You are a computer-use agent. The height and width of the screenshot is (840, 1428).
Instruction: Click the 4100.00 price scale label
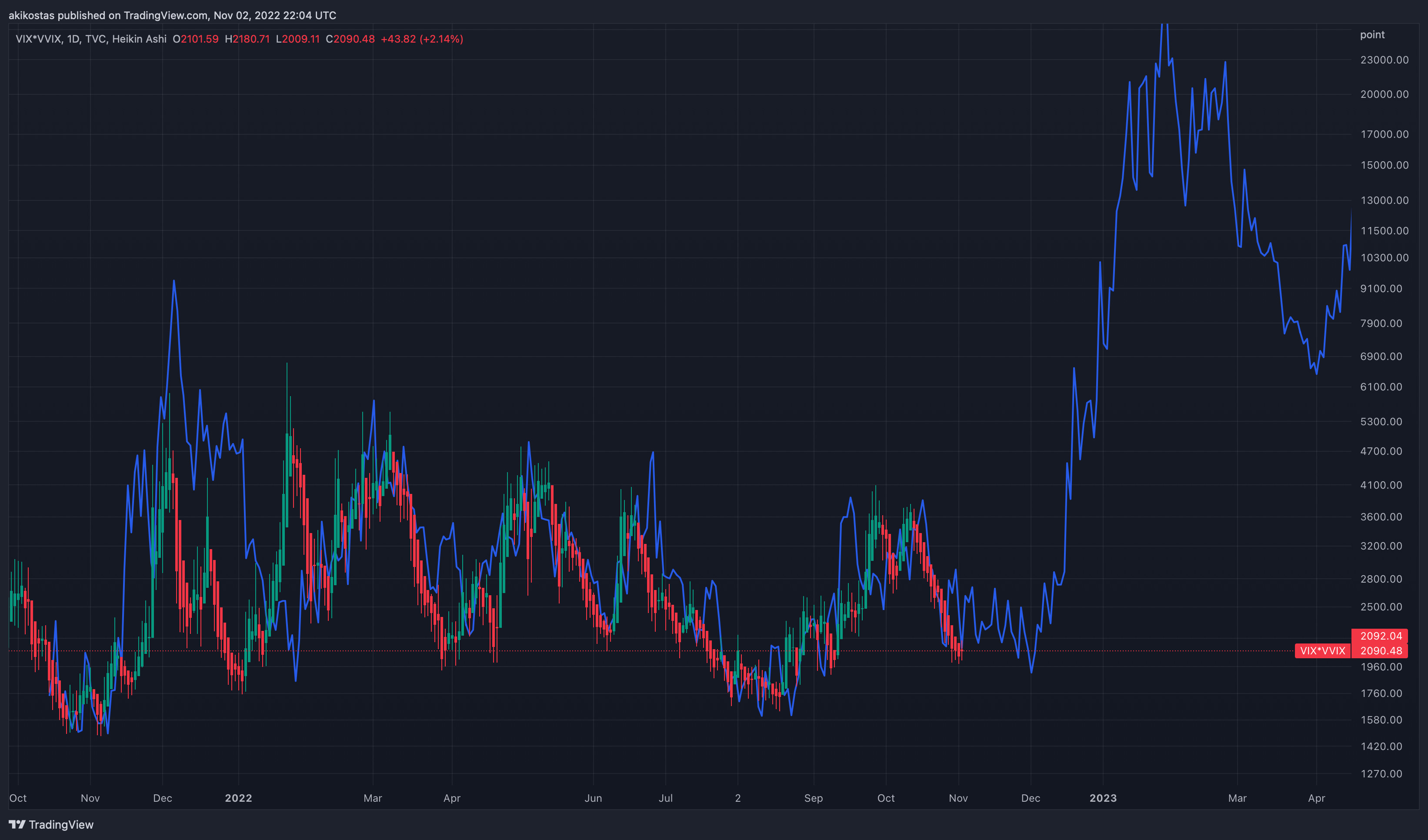pos(1381,485)
